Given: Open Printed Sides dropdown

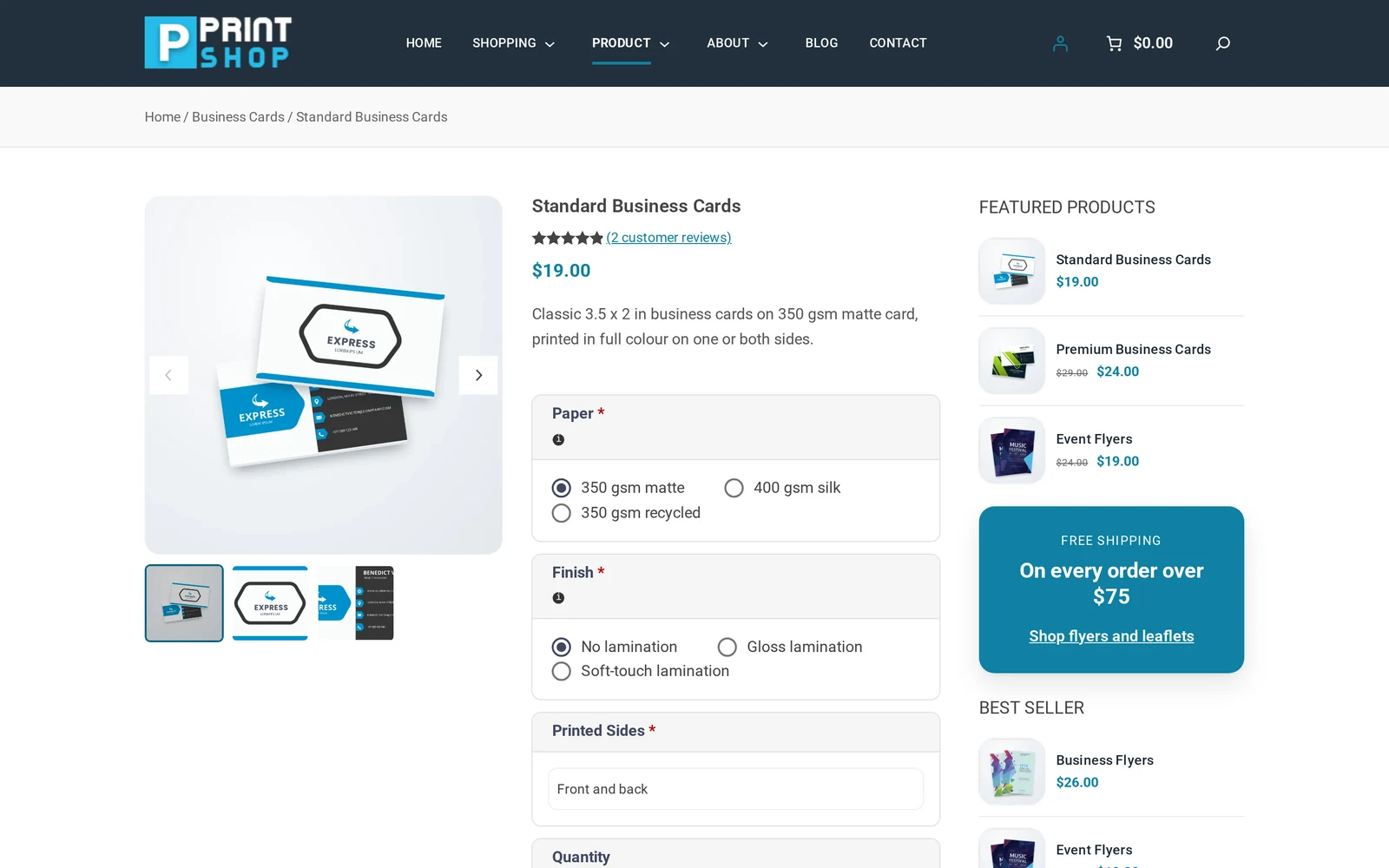Looking at the screenshot, I should pos(735,789).
